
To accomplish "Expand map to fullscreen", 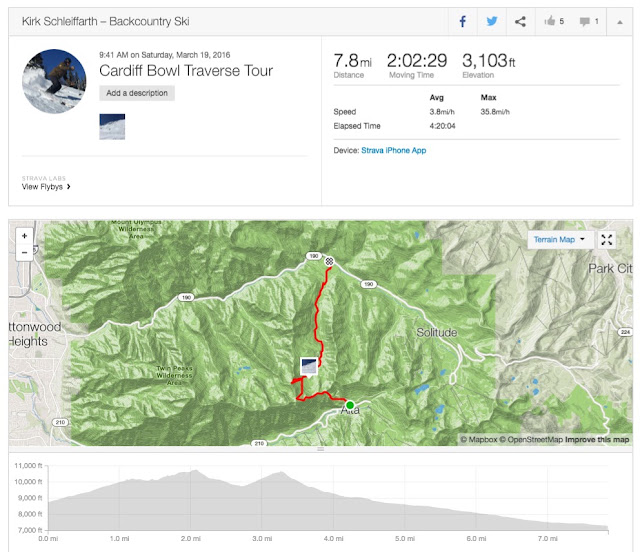I will tap(607, 240).
